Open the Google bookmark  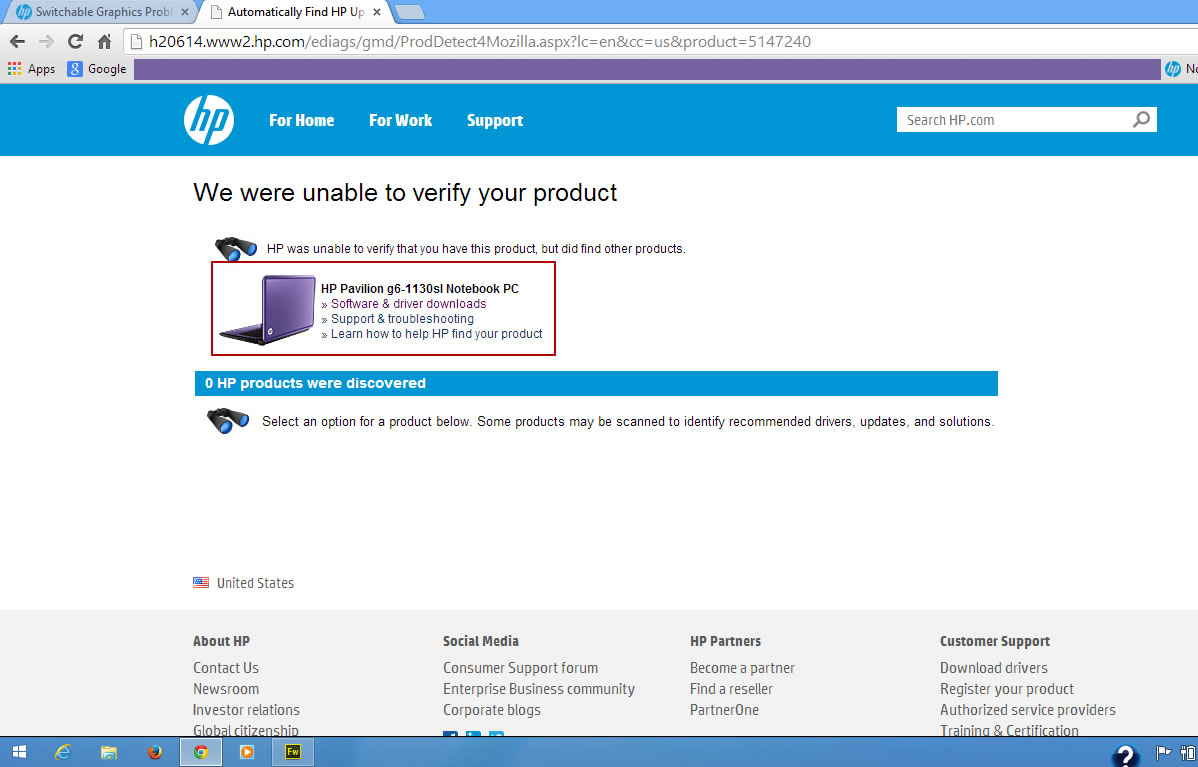(97, 69)
